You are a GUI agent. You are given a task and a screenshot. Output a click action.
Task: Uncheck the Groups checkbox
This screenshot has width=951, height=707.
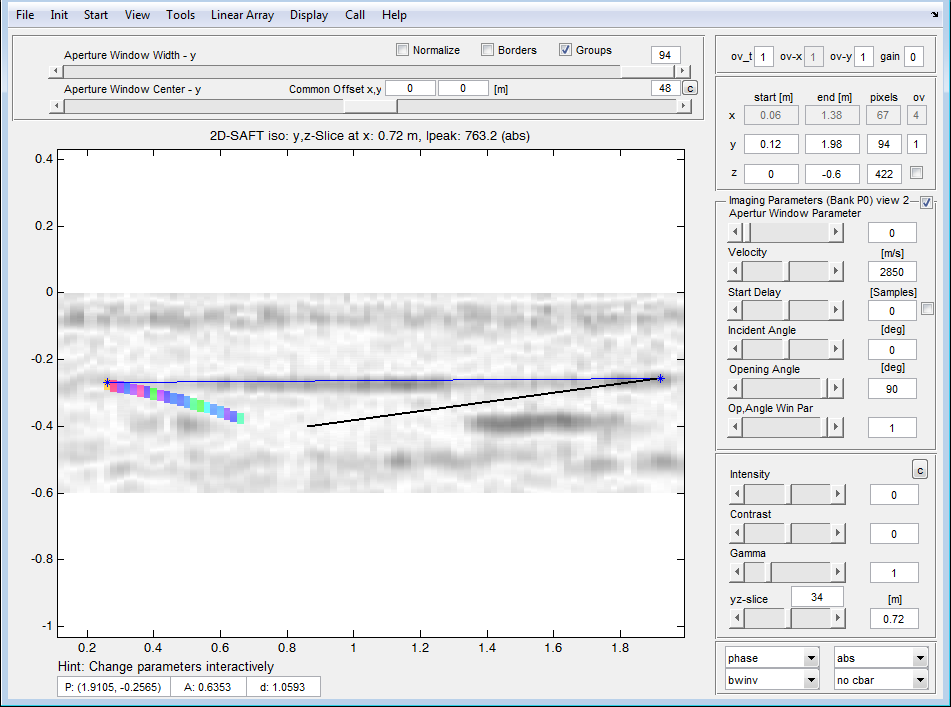point(565,50)
